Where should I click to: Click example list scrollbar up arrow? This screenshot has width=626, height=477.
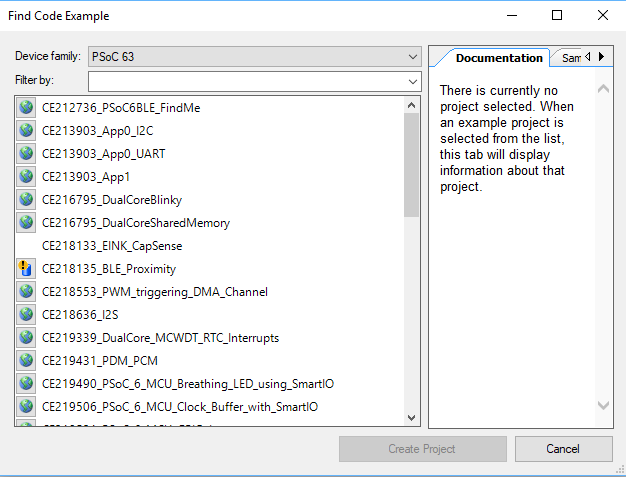point(411,105)
